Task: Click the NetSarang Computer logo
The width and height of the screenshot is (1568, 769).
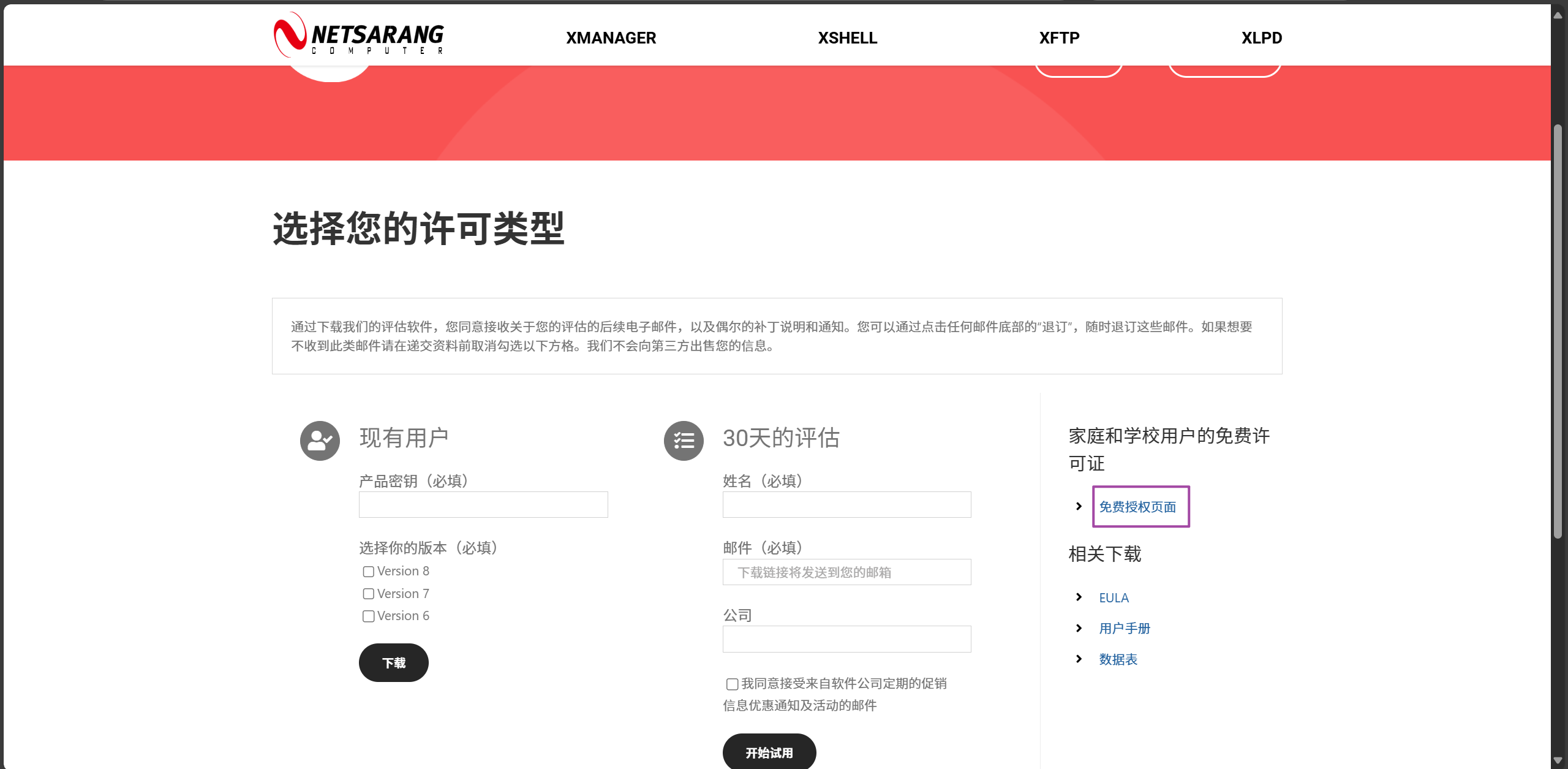Action: point(359,35)
